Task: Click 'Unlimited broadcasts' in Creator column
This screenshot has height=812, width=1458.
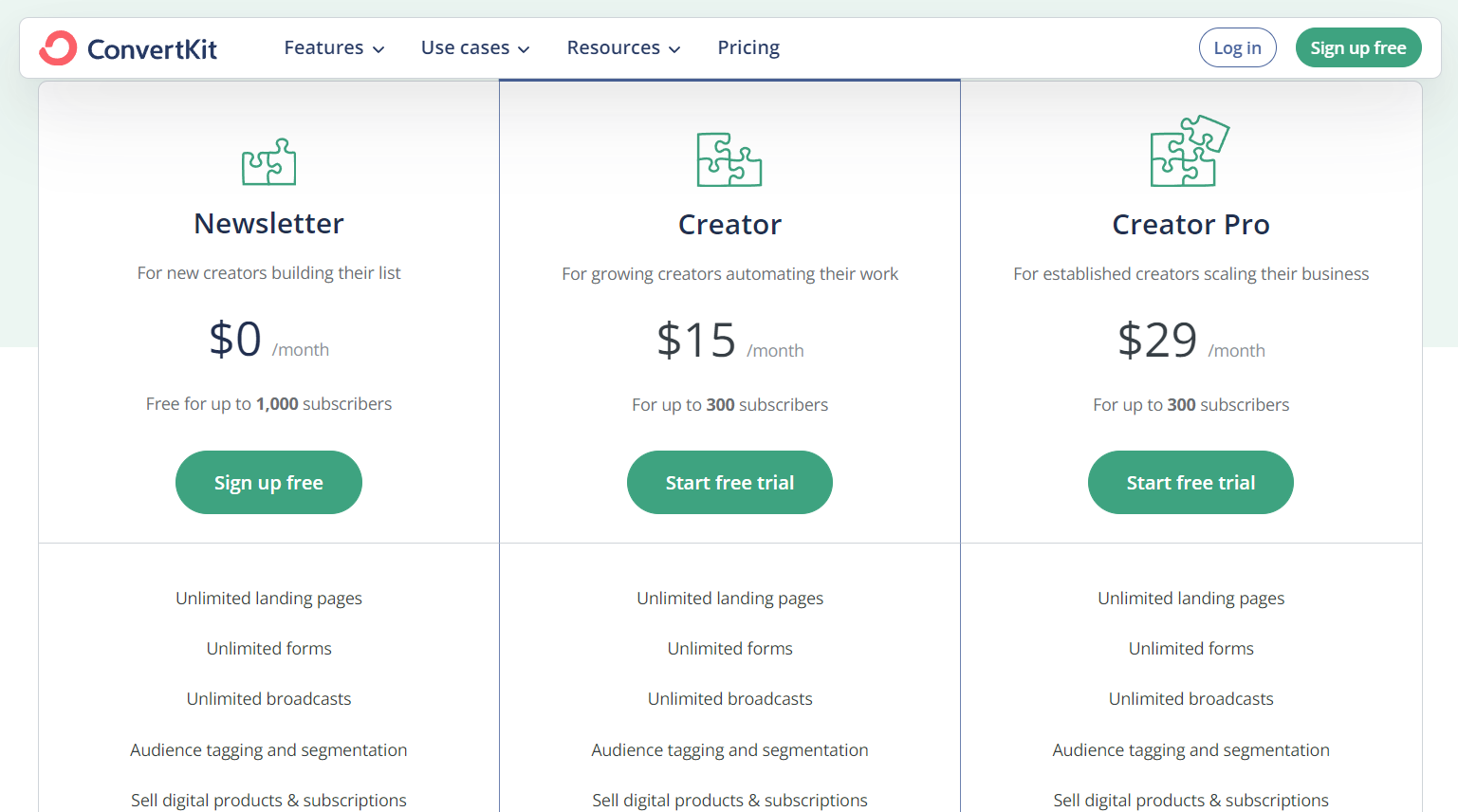Action: click(x=729, y=699)
